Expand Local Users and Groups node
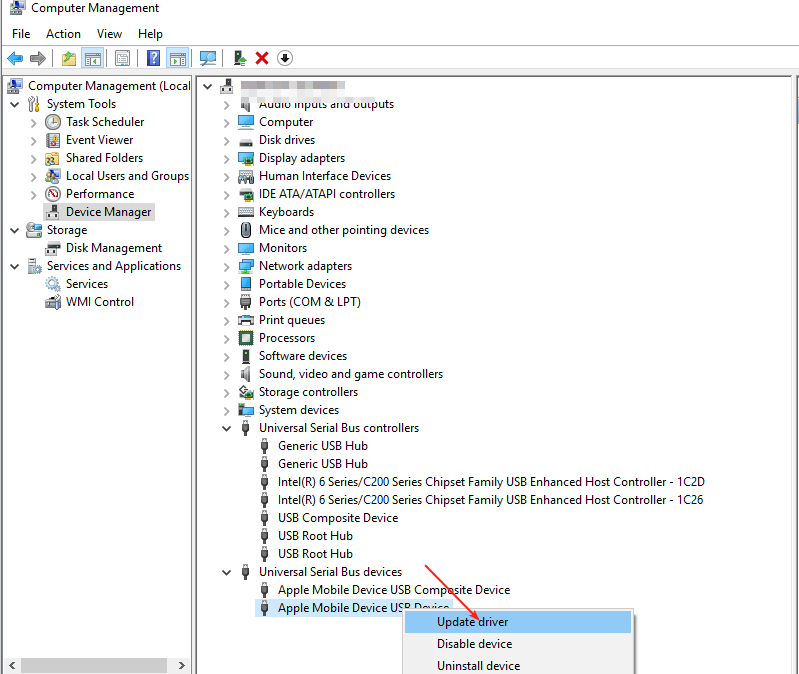Screen dimensions: 799x674 pyautogui.click(x=34, y=177)
